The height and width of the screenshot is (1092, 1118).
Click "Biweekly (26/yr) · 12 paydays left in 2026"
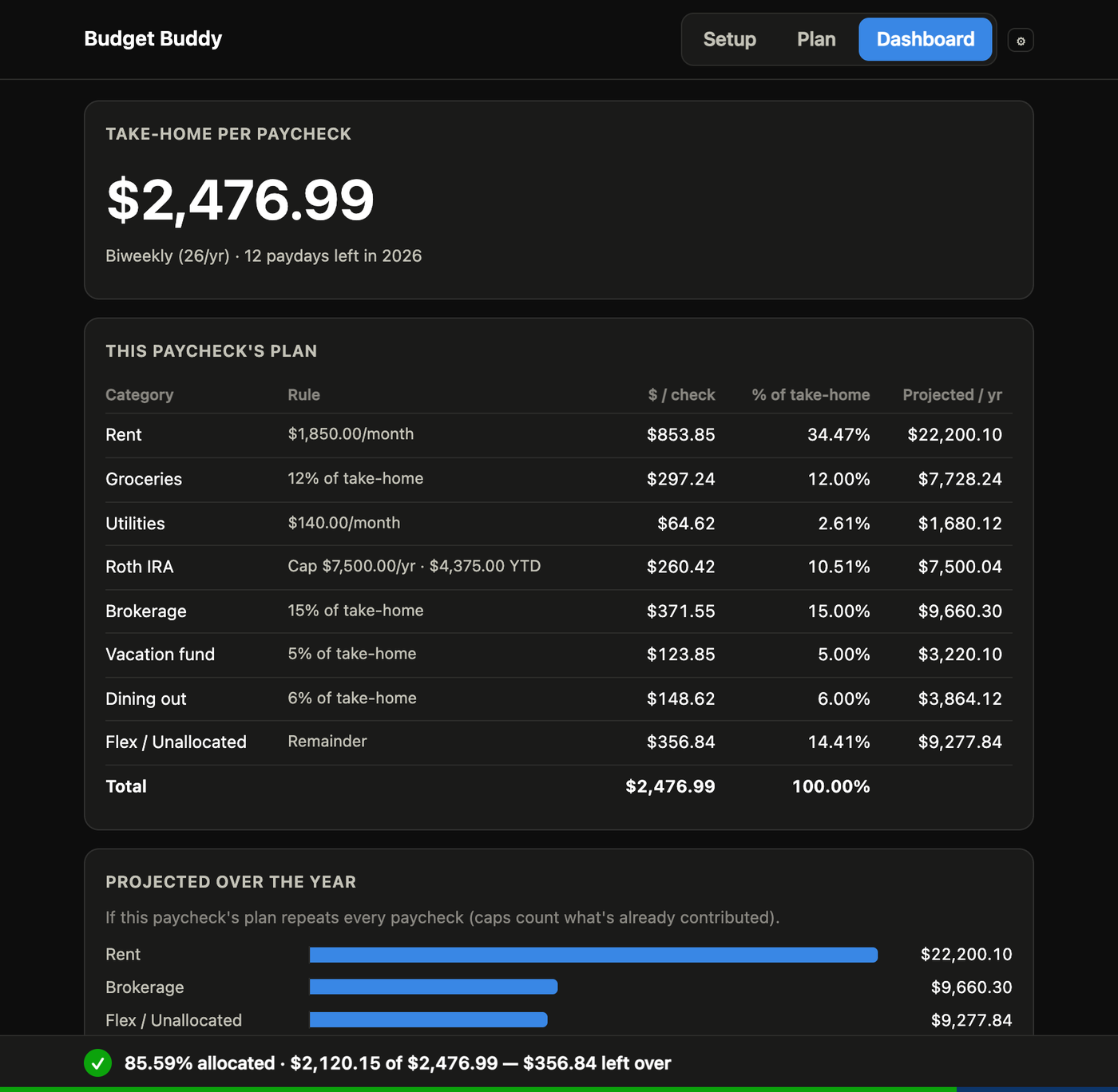pyautogui.click(x=264, y=256)
